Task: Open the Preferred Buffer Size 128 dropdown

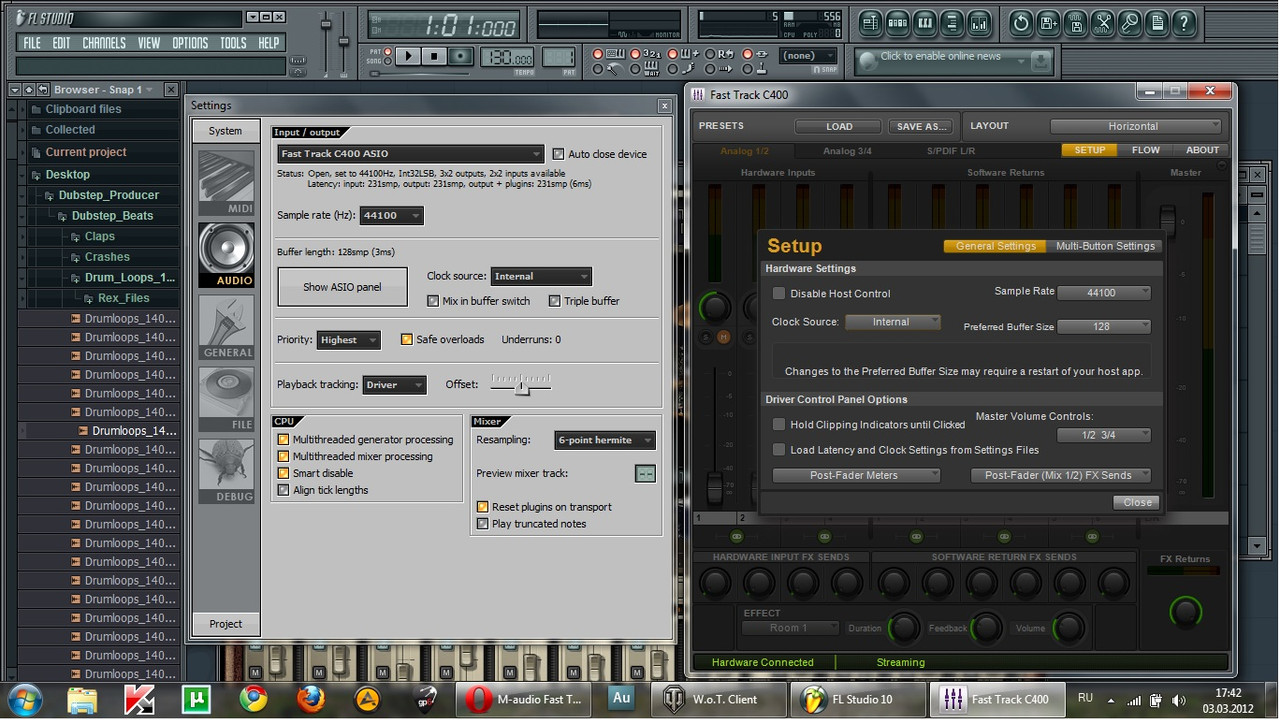Action: (x=1104, y=327)
